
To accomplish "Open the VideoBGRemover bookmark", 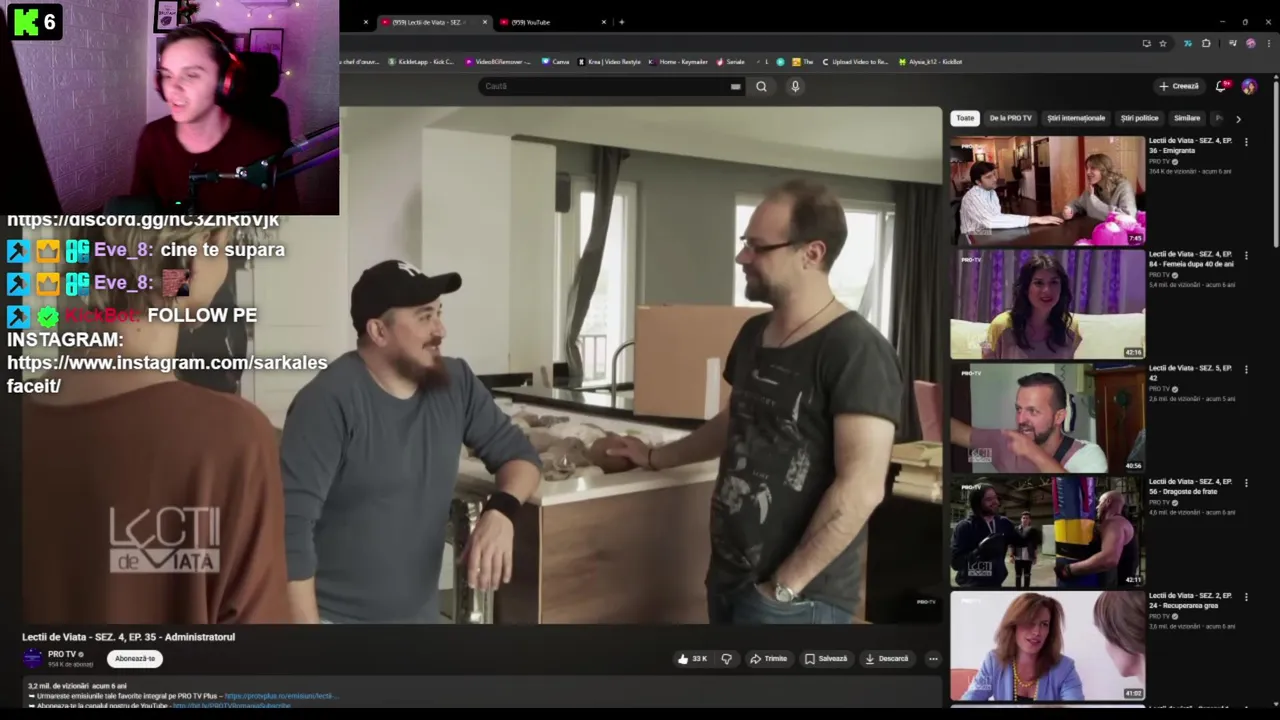I will pos(499,62).
